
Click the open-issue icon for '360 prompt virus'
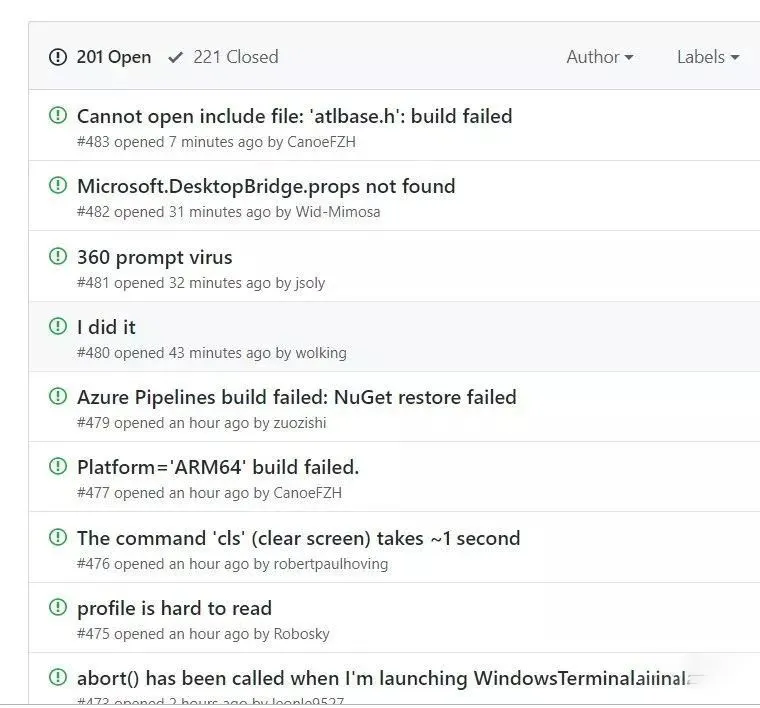58,256
